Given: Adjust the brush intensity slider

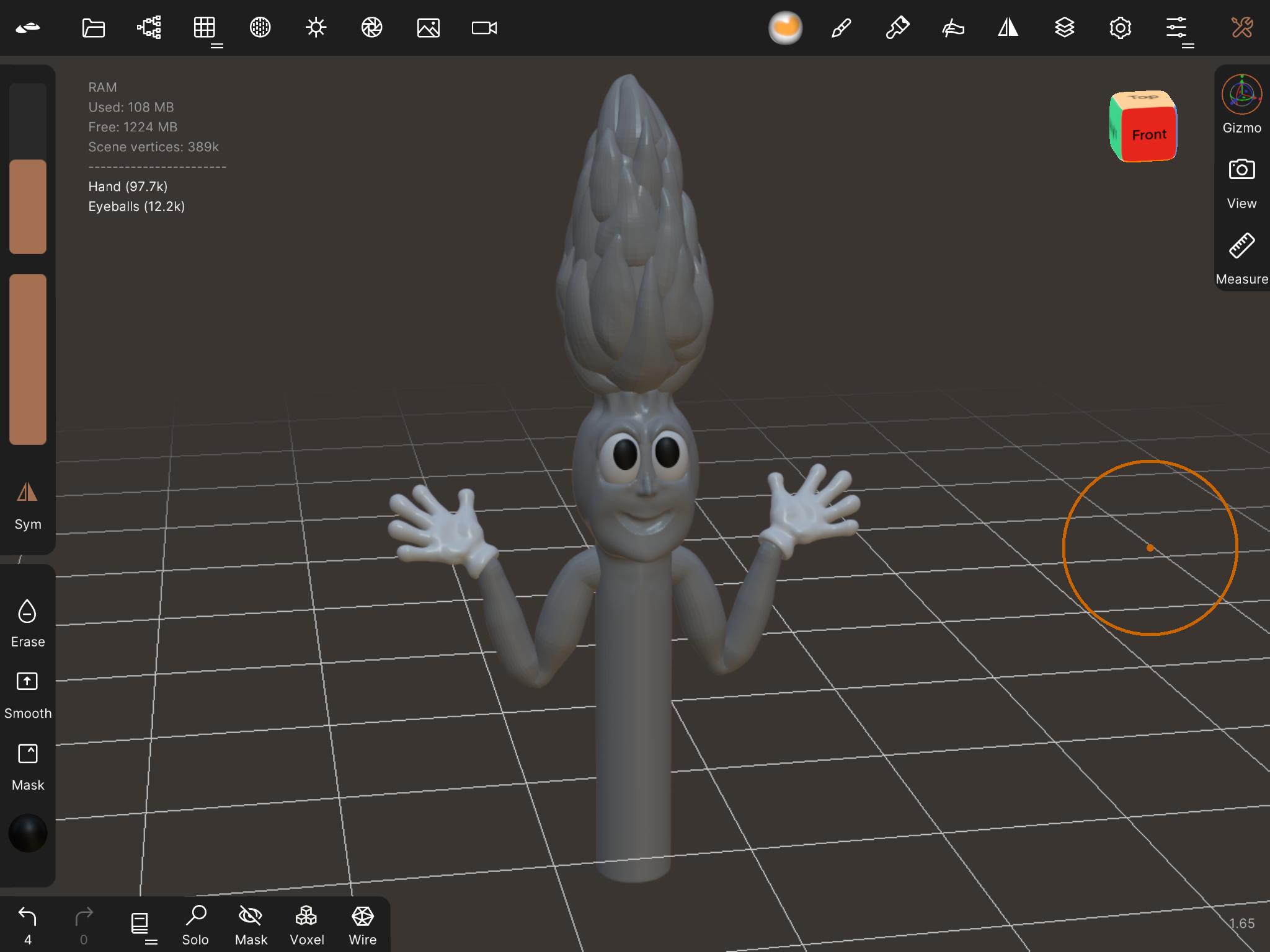Looking at the screenshot, I should 28,359.
